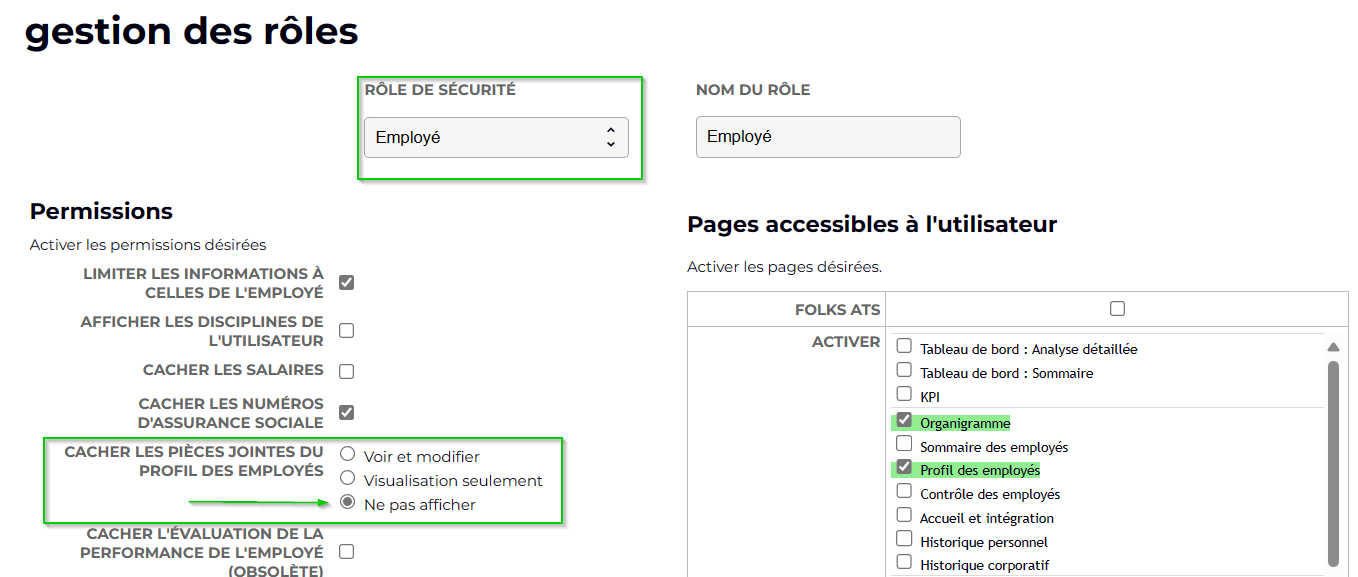Viewport: 1358px width, 577px height.
Task: Open the Rôle de sécurité dropdown
Action: point(496,137)
